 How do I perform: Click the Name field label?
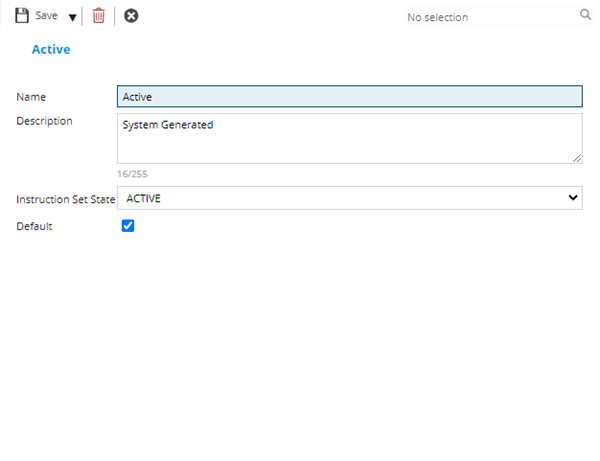pyautogui.click(x=31, y=97)
